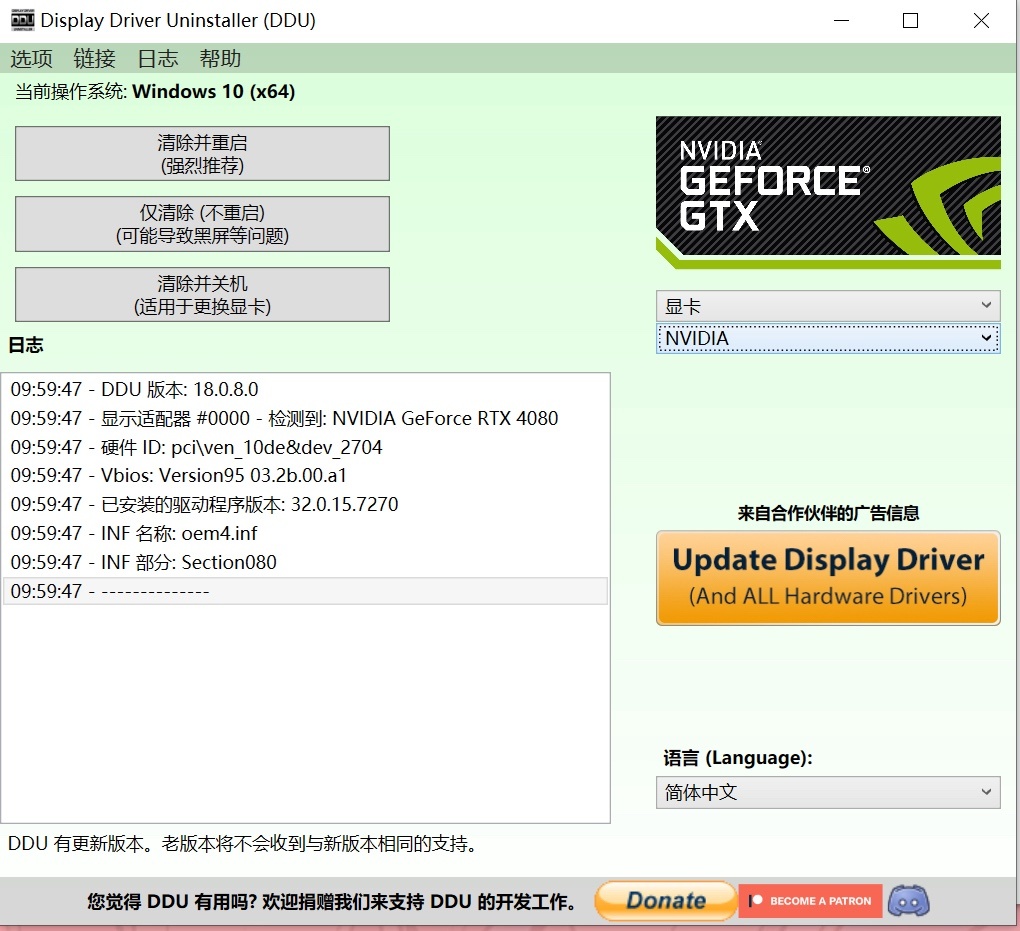Click the Update Display Driver ad banner
The image size is (1020, 931).
[x=827, y=578]
